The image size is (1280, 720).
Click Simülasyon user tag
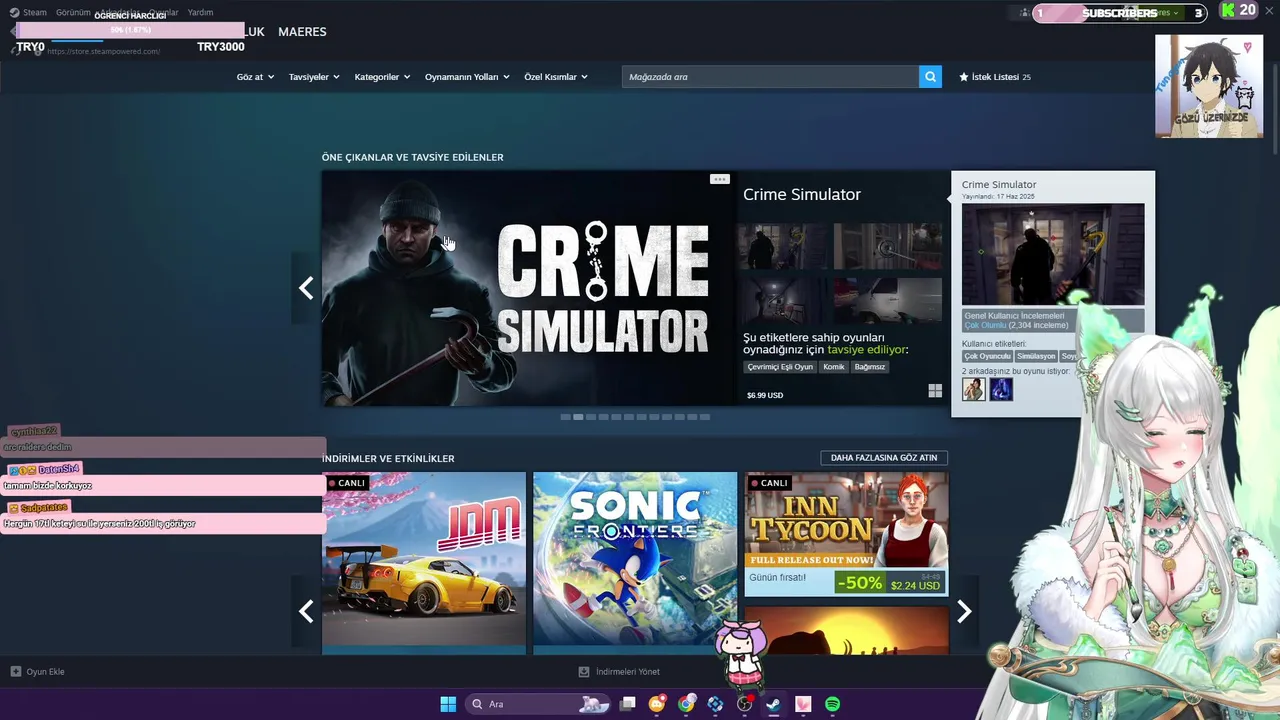pyautogui.click(x=1036, y=356)
